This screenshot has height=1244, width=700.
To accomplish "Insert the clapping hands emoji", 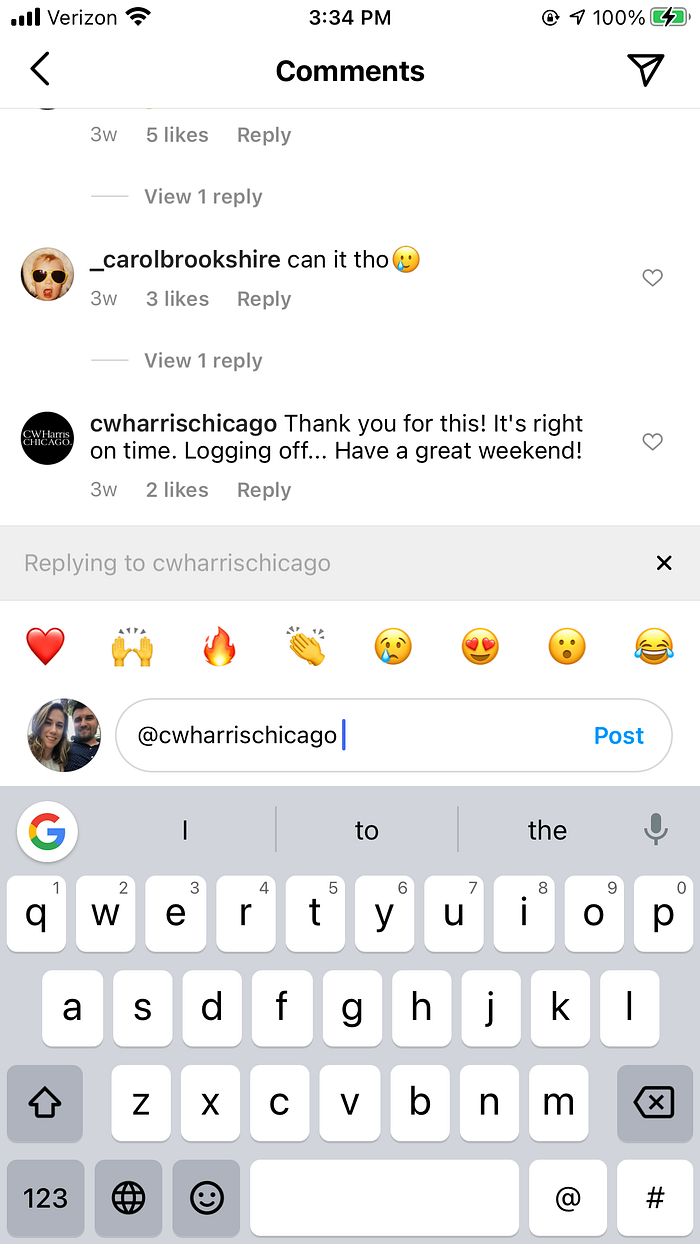I will [x=306, y=647].
